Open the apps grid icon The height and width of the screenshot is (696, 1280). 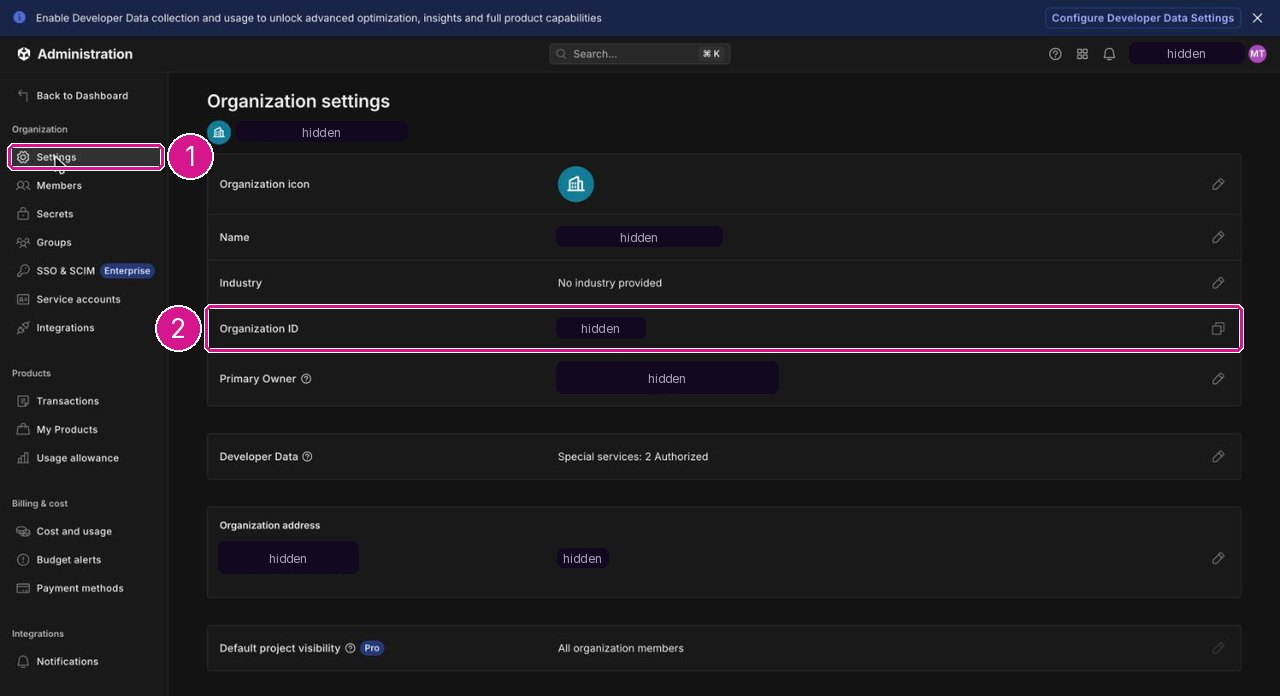1082,54
